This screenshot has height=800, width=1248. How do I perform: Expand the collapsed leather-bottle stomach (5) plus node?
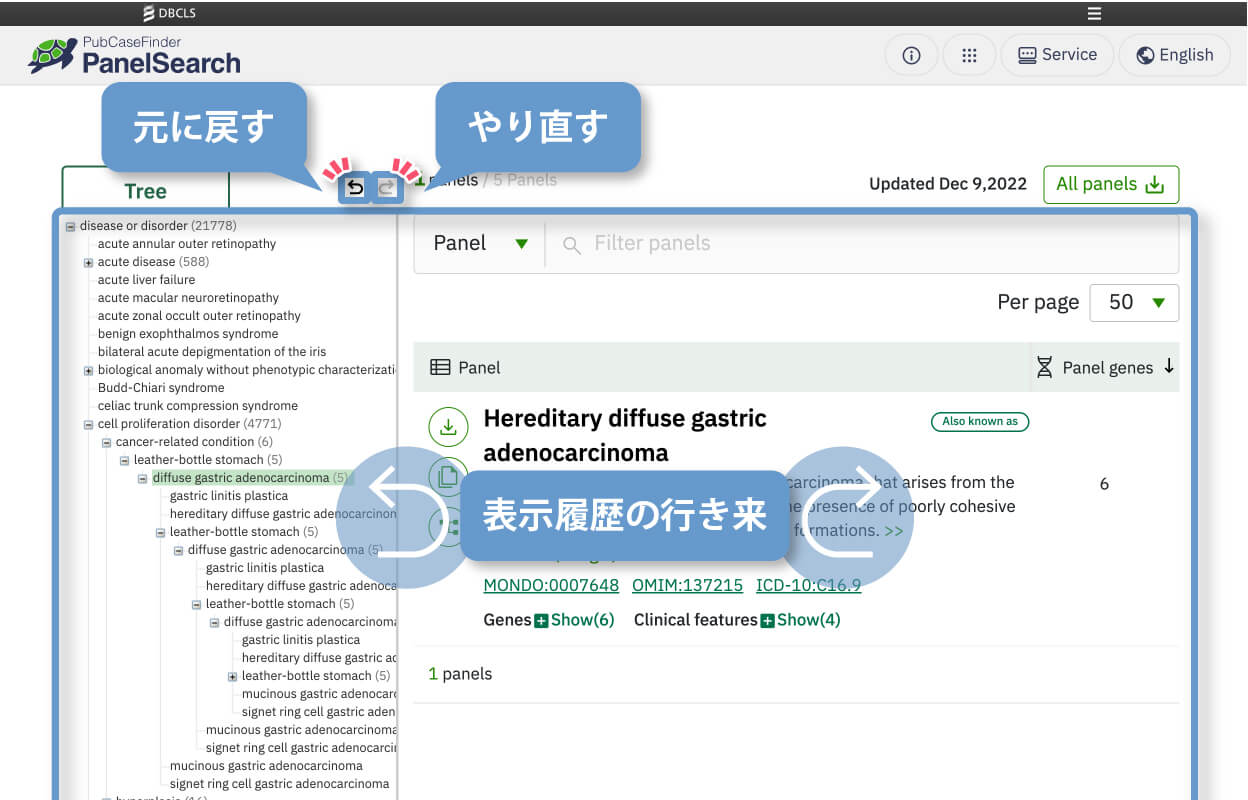232,676
